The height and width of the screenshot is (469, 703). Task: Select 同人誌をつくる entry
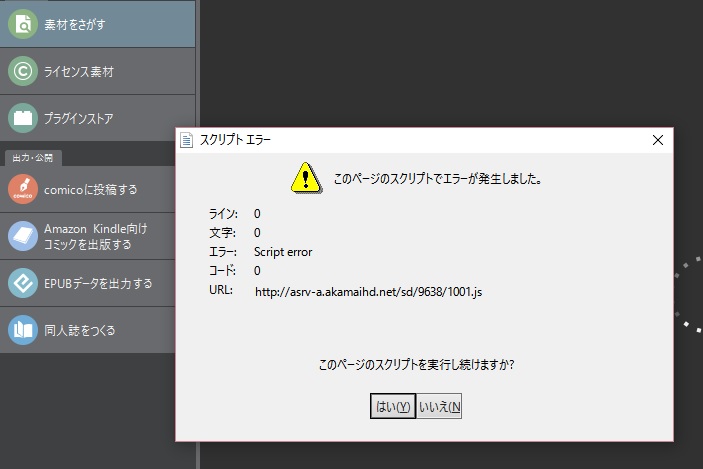(88, 330)
